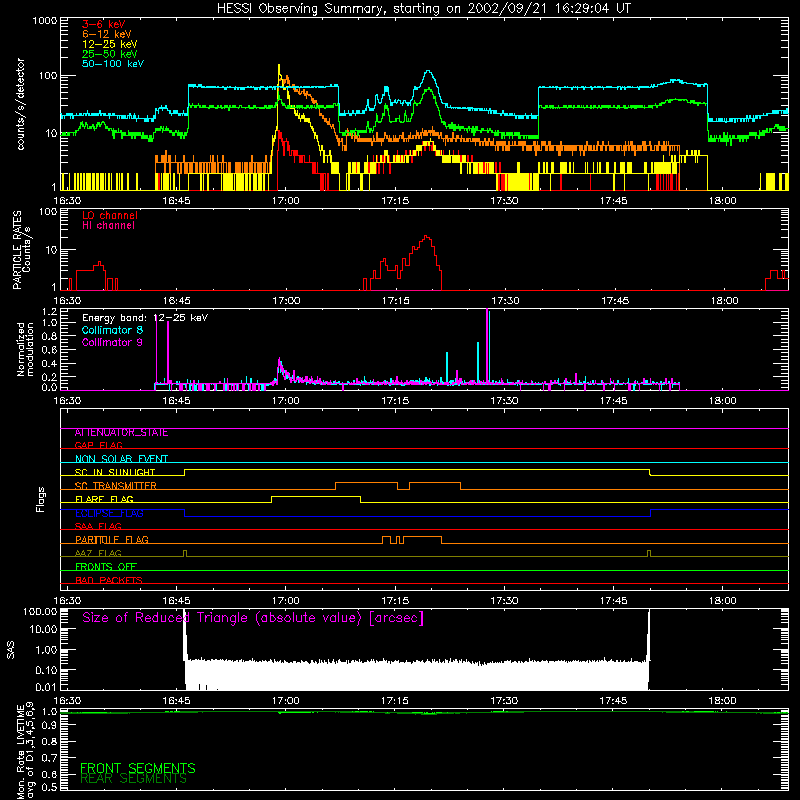Click the PARTICLE_FLAG label

pos(112,540)
